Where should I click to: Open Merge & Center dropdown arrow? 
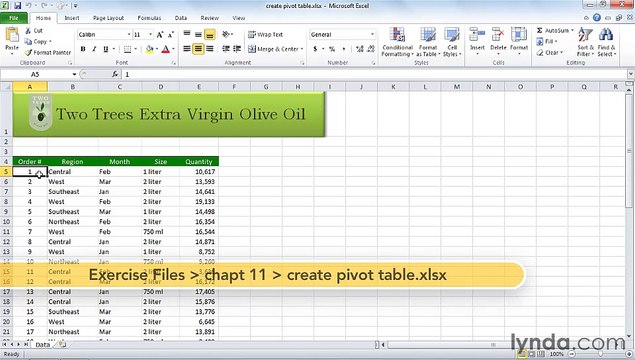302,49
